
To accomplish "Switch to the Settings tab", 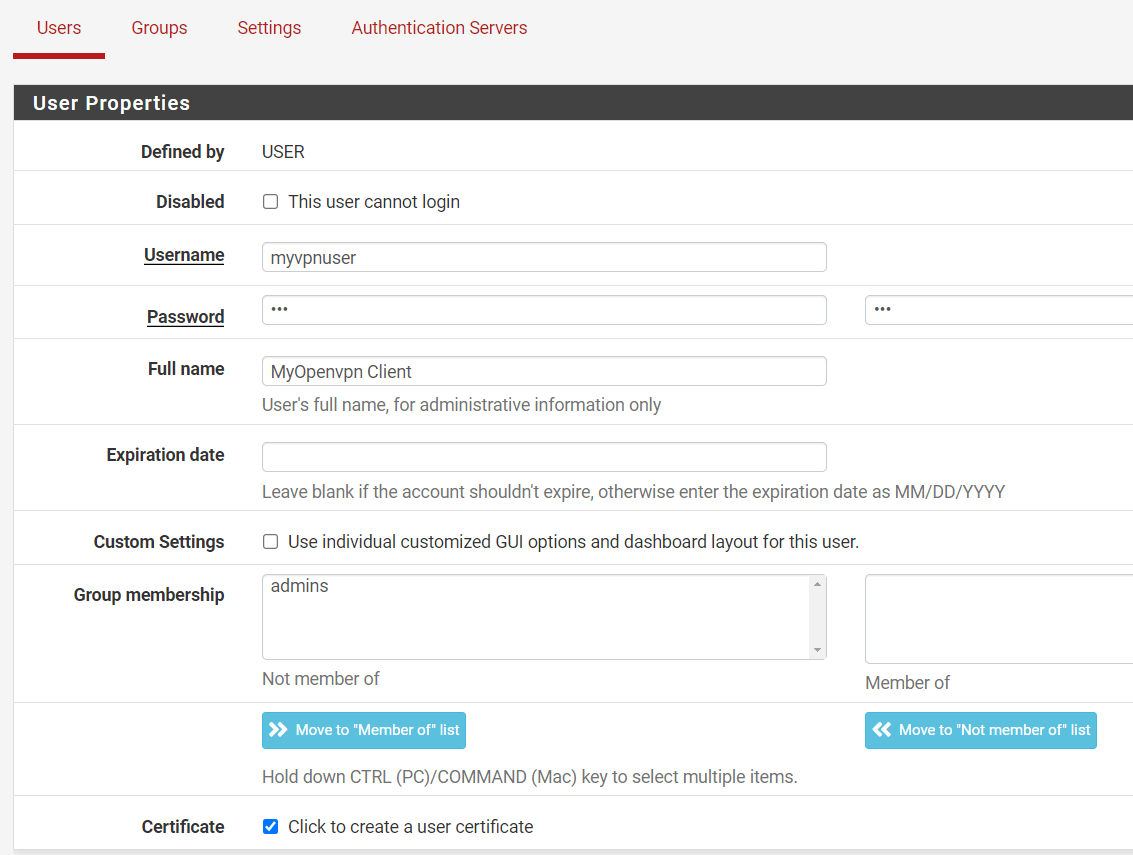I will [x=268, y=28].
